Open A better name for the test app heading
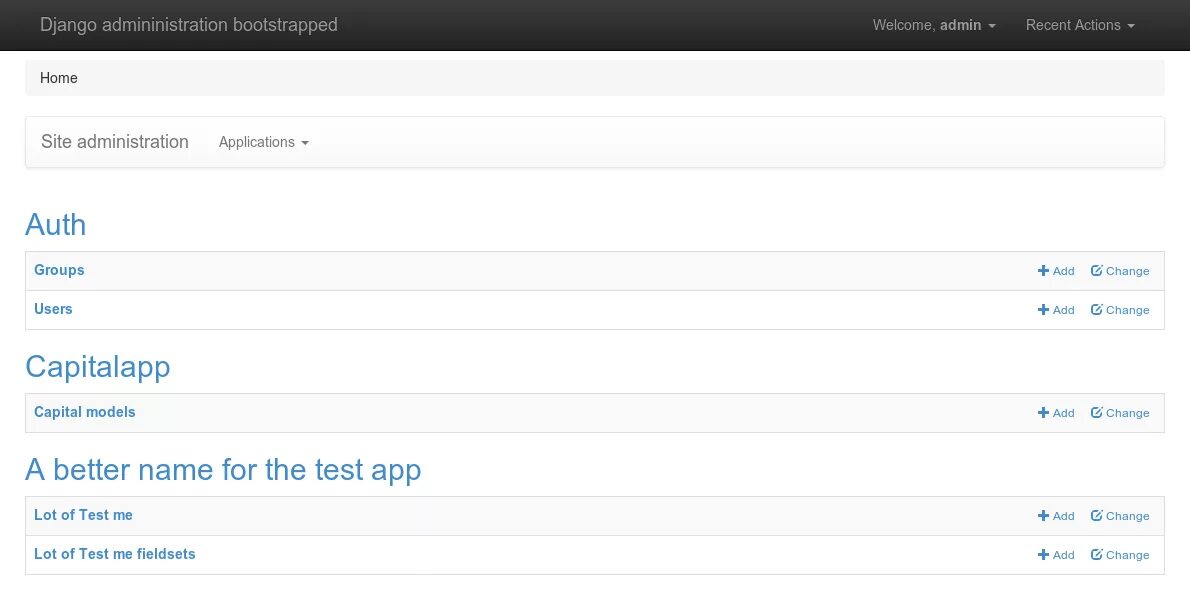Image resolution: width=1190 pixels, height=603 pixels. [x=223, y=470]
